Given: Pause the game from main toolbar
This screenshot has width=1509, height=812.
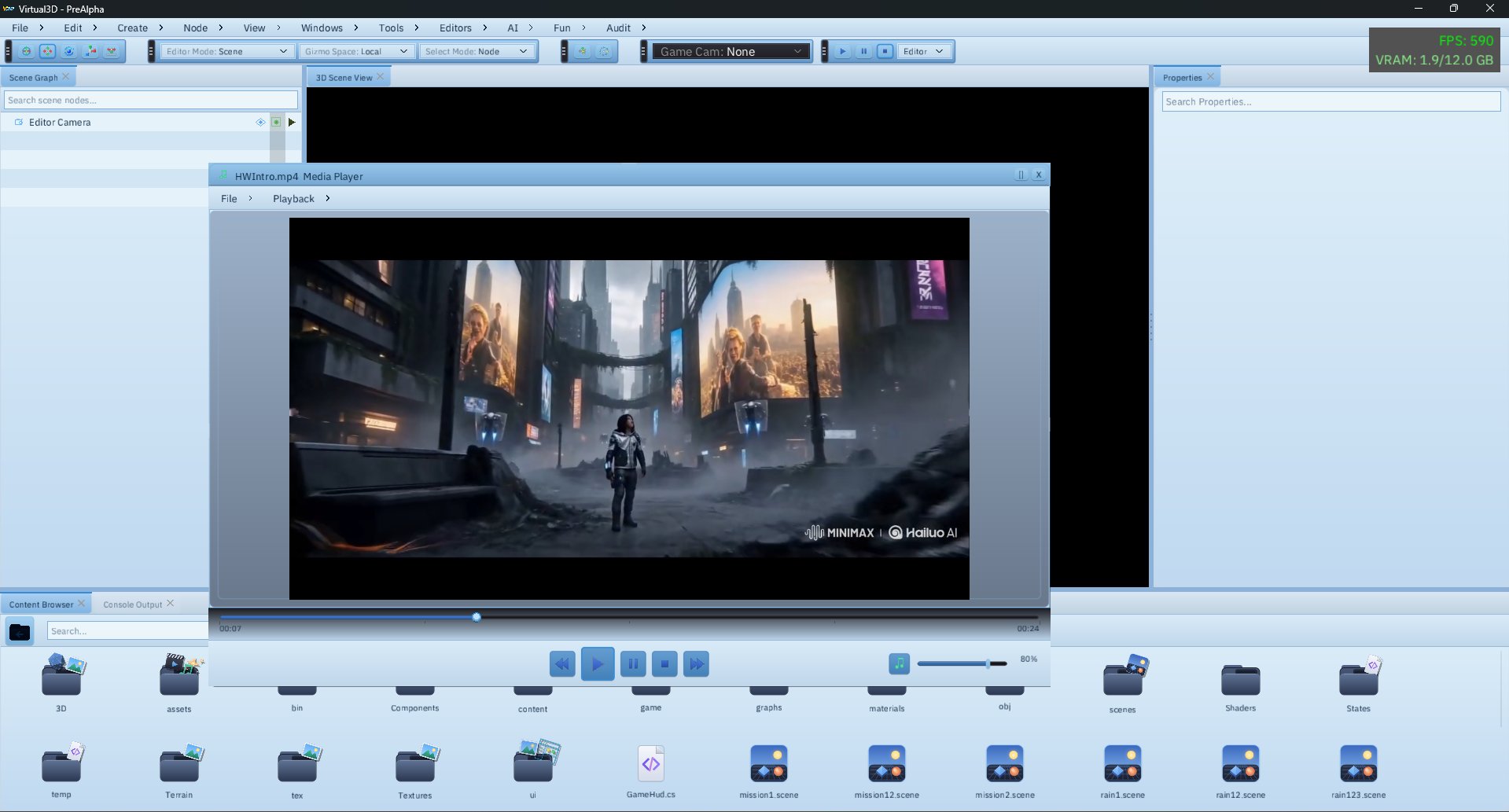Looking at the screenshot, I should pos(863,51).
